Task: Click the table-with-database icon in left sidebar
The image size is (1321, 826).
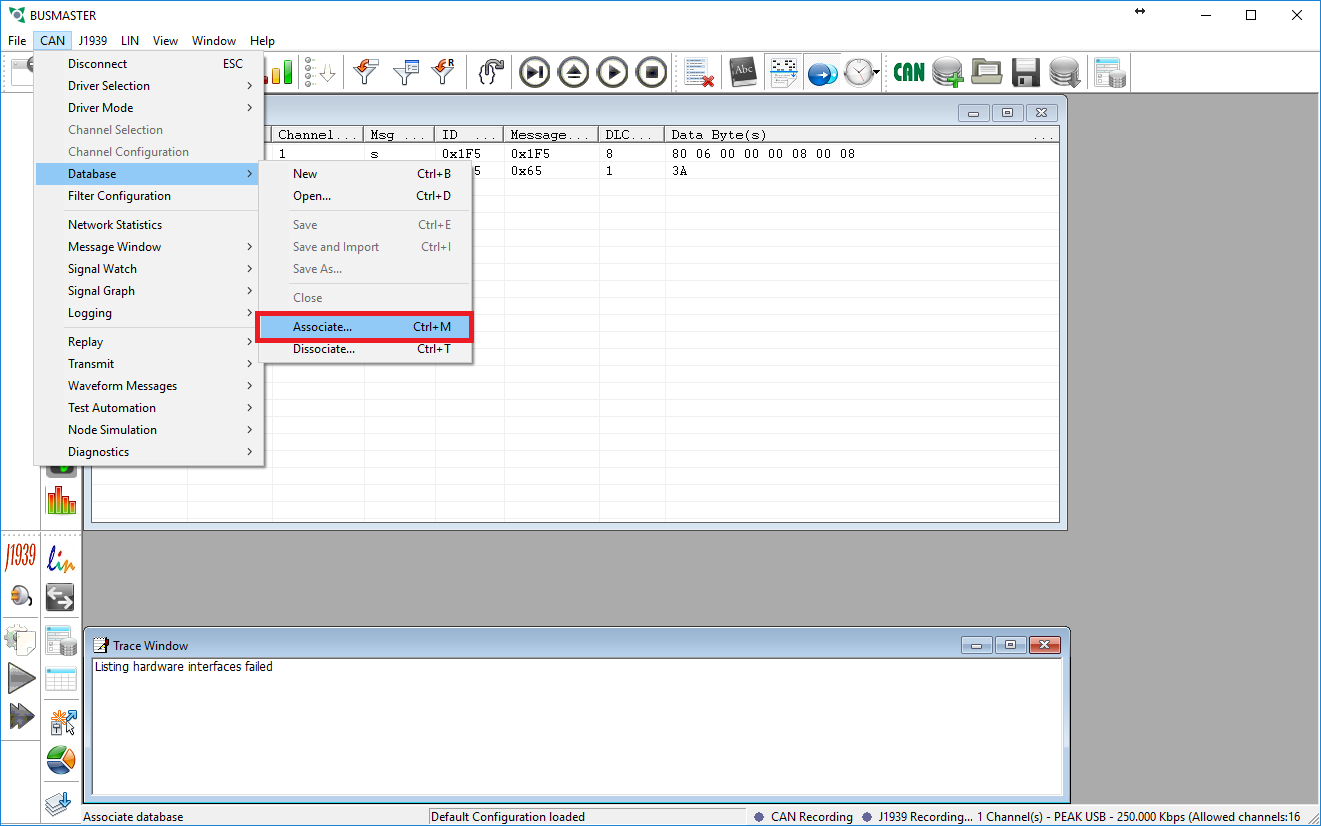Action: (x=61, y=639)
